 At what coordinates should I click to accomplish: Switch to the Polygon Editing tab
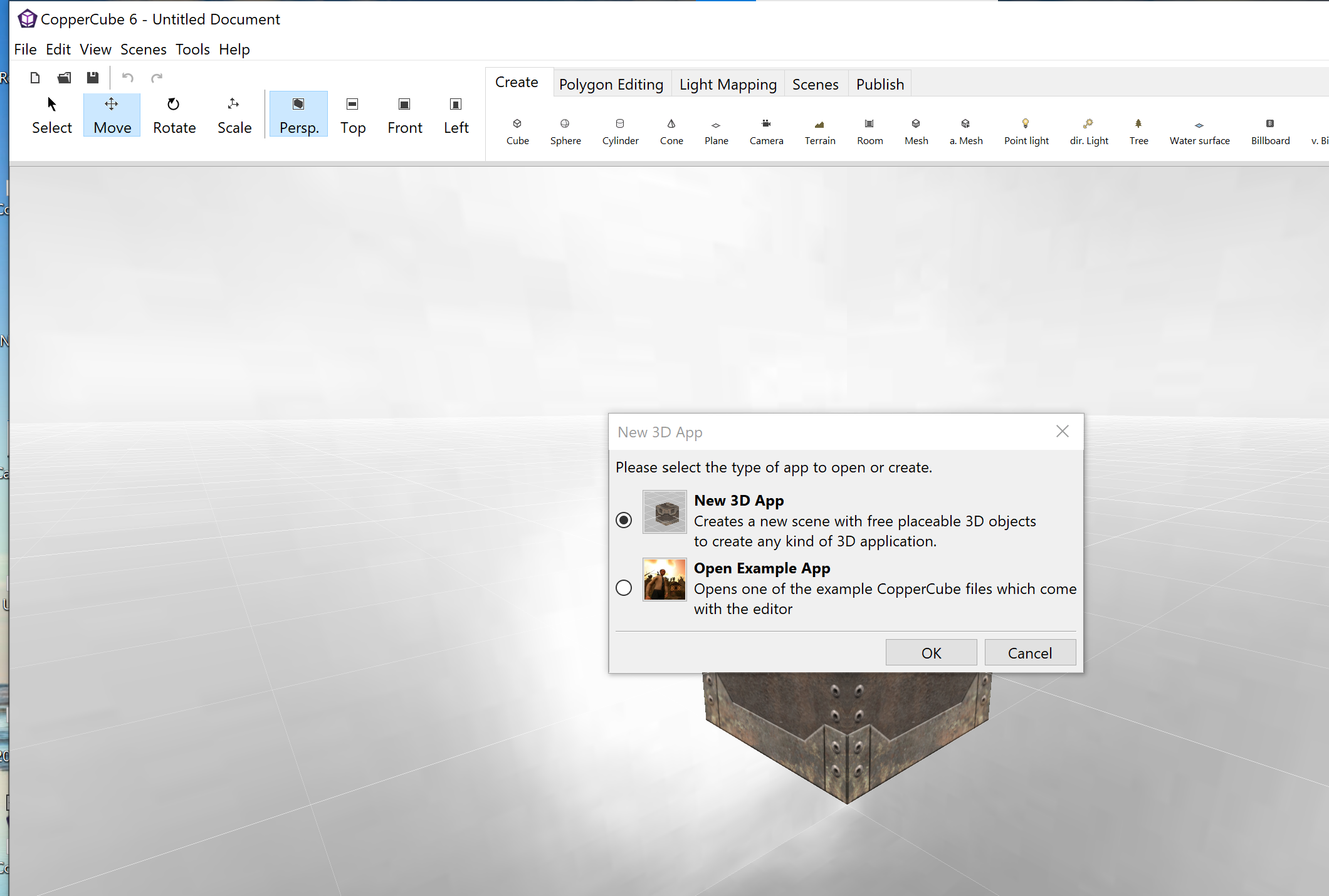611,84
